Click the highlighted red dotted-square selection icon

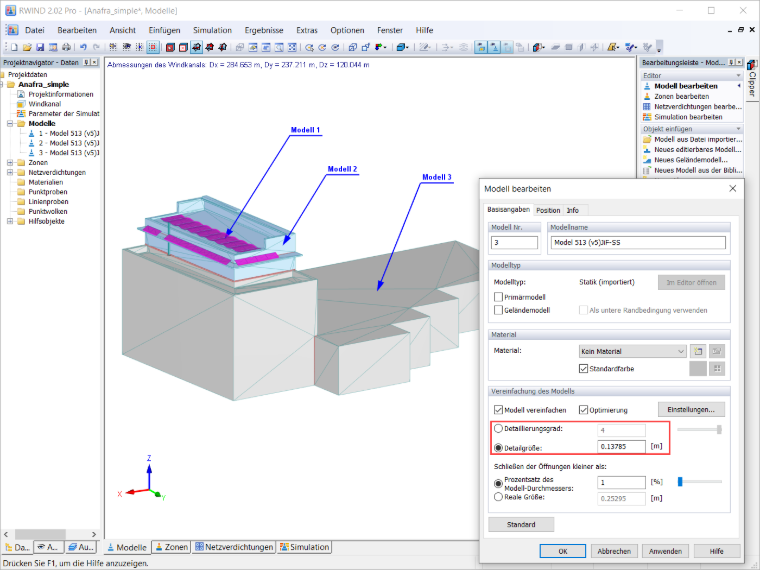pos(153,47)
